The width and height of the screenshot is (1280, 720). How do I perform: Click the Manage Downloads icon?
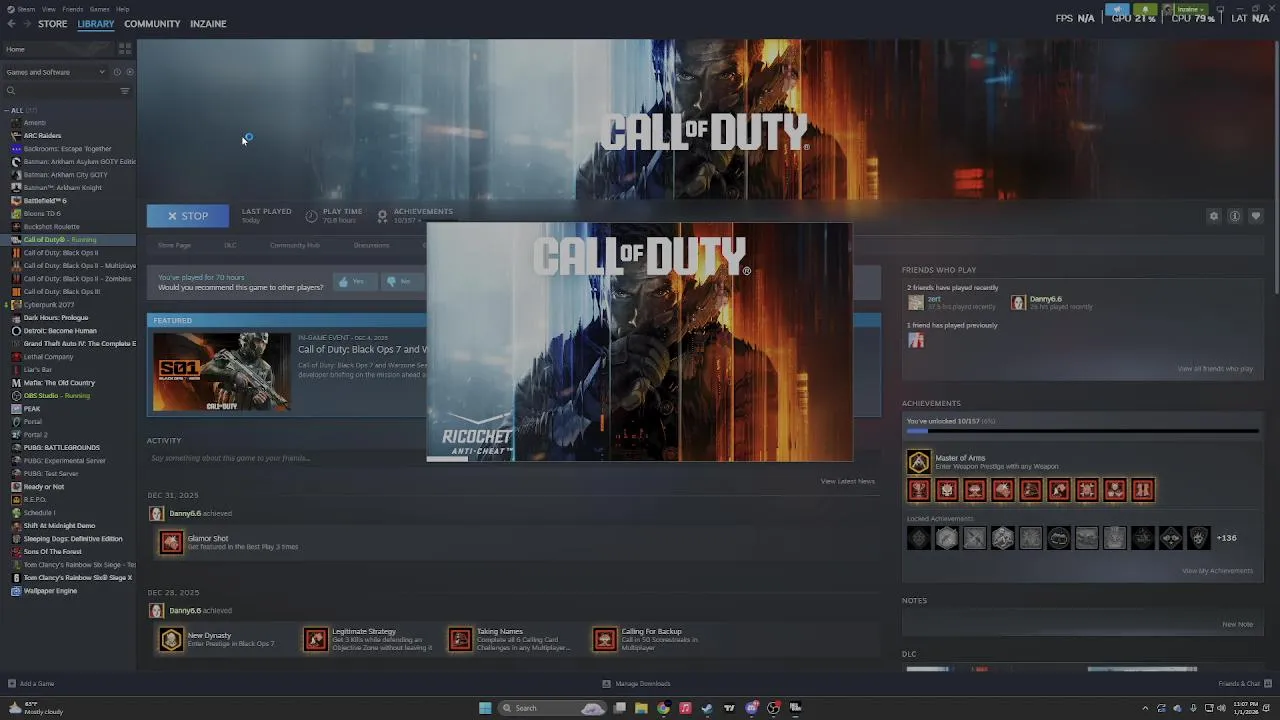coord(606,684)
